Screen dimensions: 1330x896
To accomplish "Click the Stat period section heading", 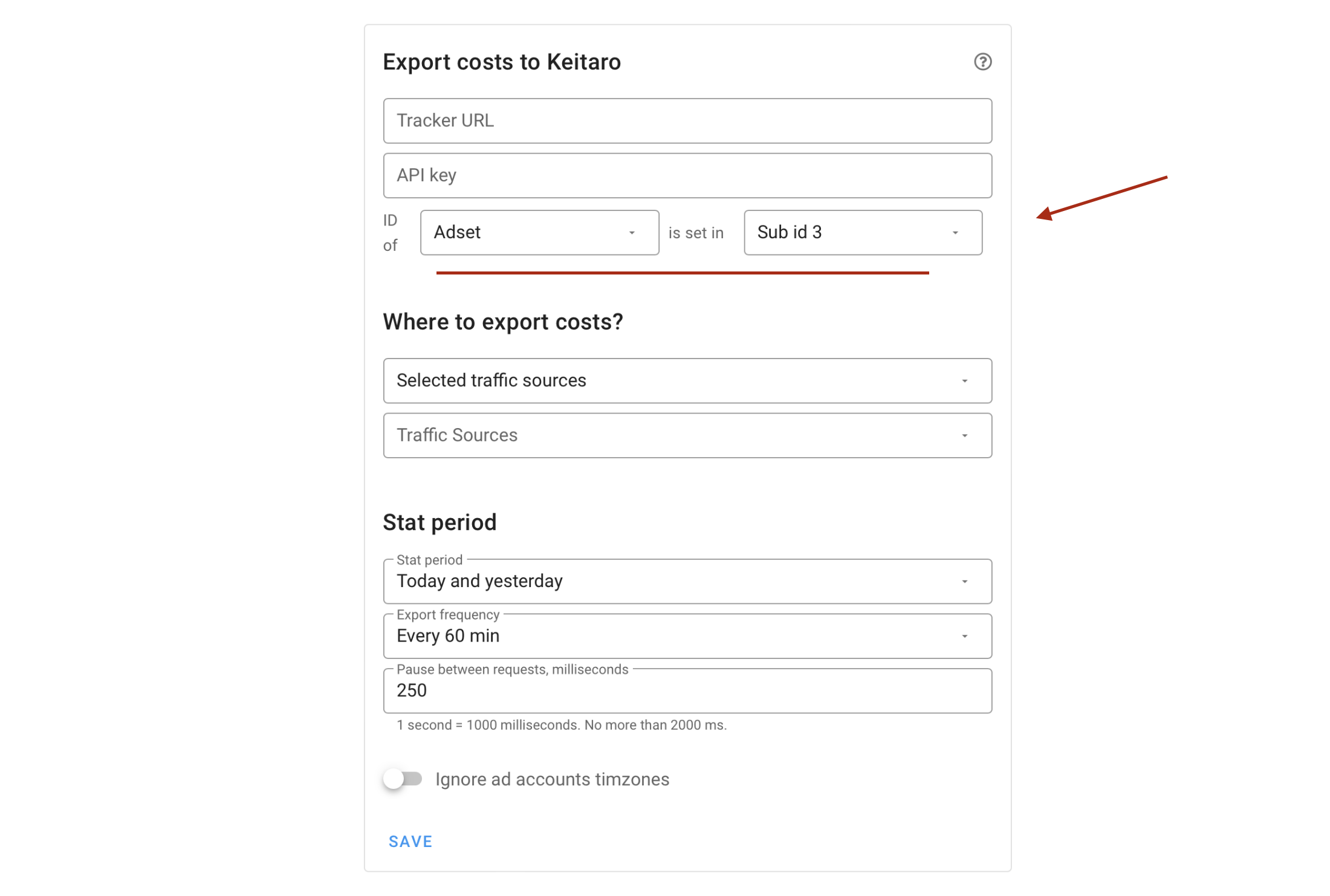I will (440, 522).
